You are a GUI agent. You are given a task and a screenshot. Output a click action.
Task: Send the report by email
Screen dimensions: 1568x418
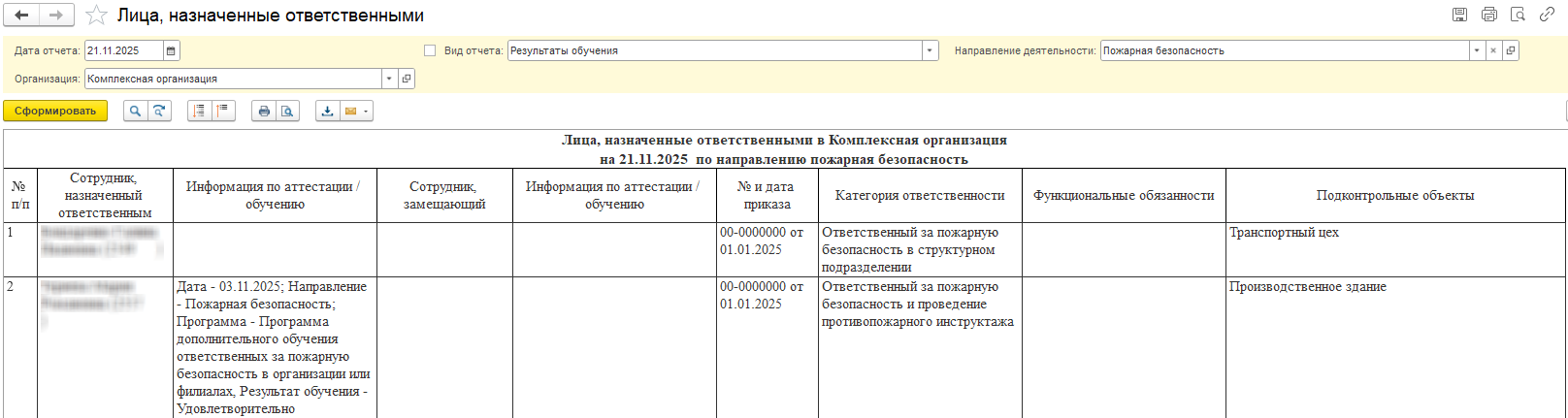350,112
